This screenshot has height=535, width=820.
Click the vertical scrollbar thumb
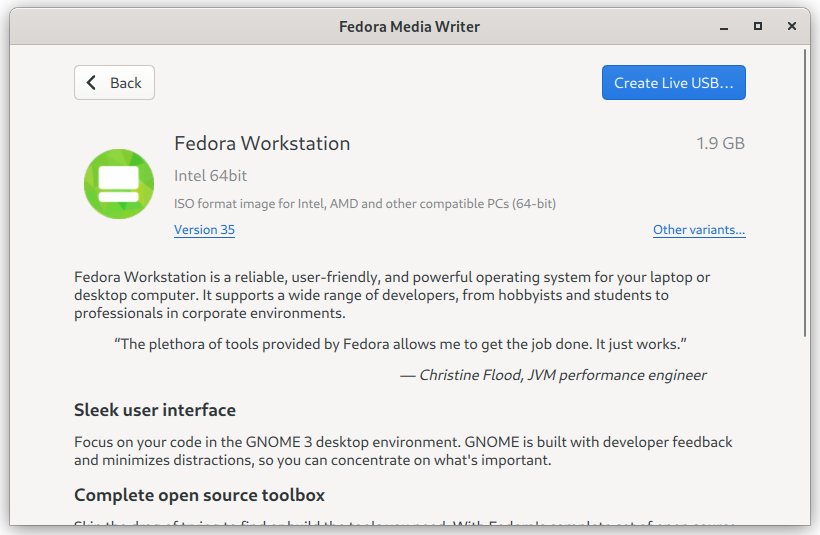(805, 192)
